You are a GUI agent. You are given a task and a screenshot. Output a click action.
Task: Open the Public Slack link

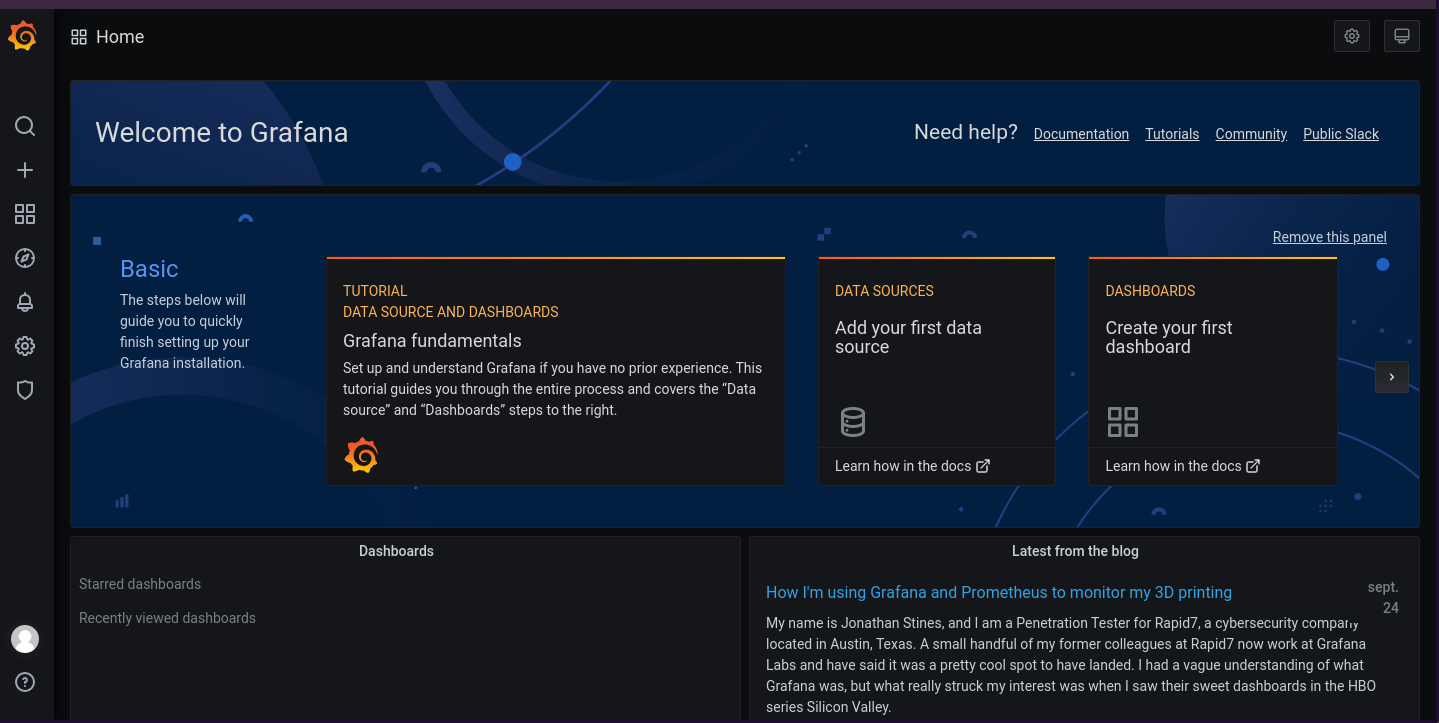coord(1341,134)
